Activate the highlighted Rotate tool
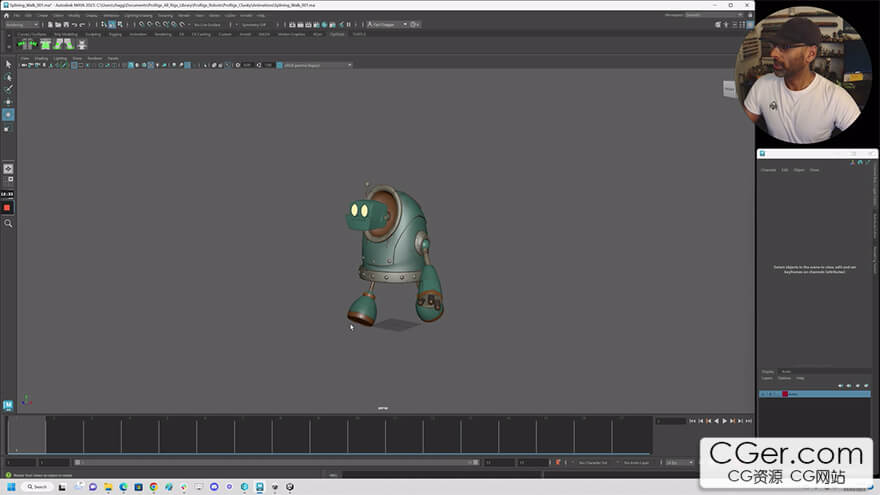Viewport: 880px width, 495px height. click(x=8, y=114)
